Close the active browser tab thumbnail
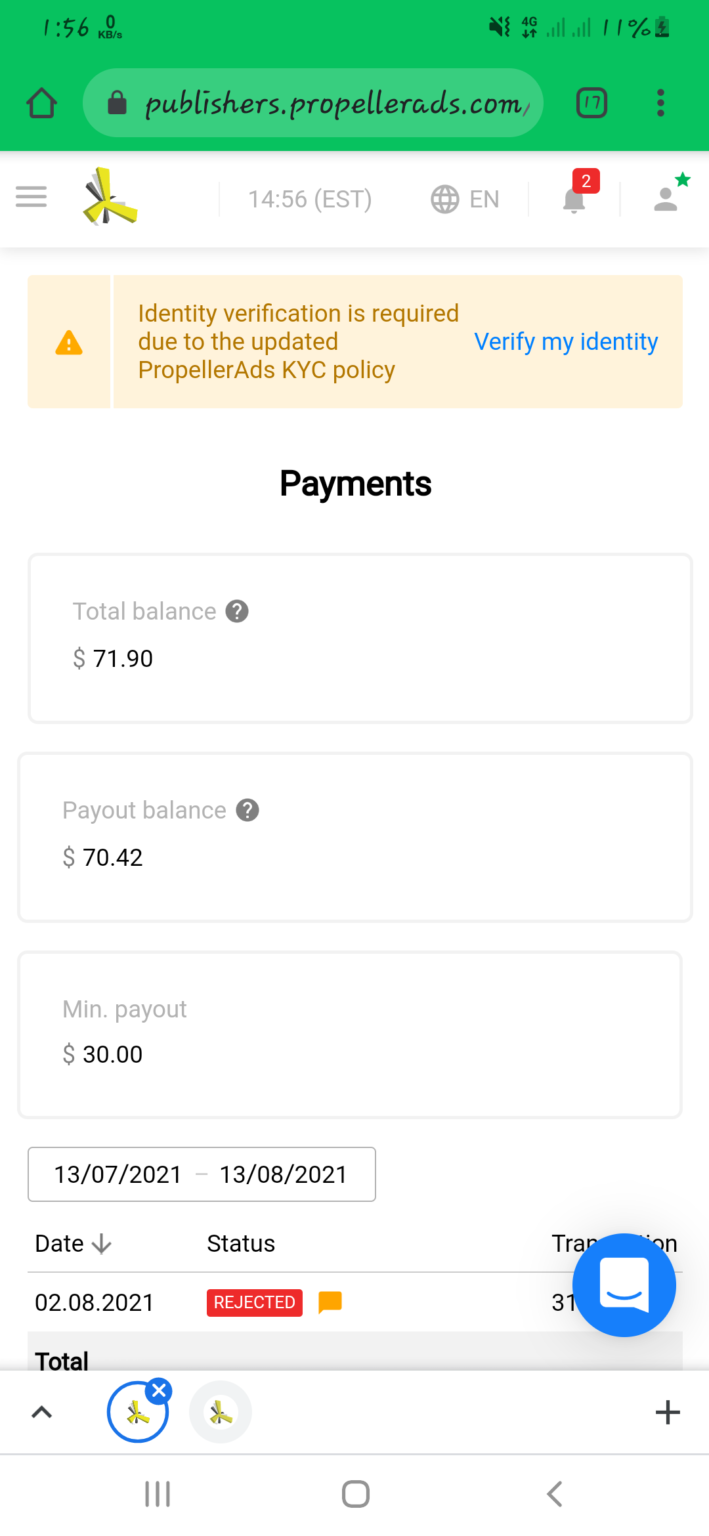This screenshot has width=709, height=1536. click(158, 1390)
